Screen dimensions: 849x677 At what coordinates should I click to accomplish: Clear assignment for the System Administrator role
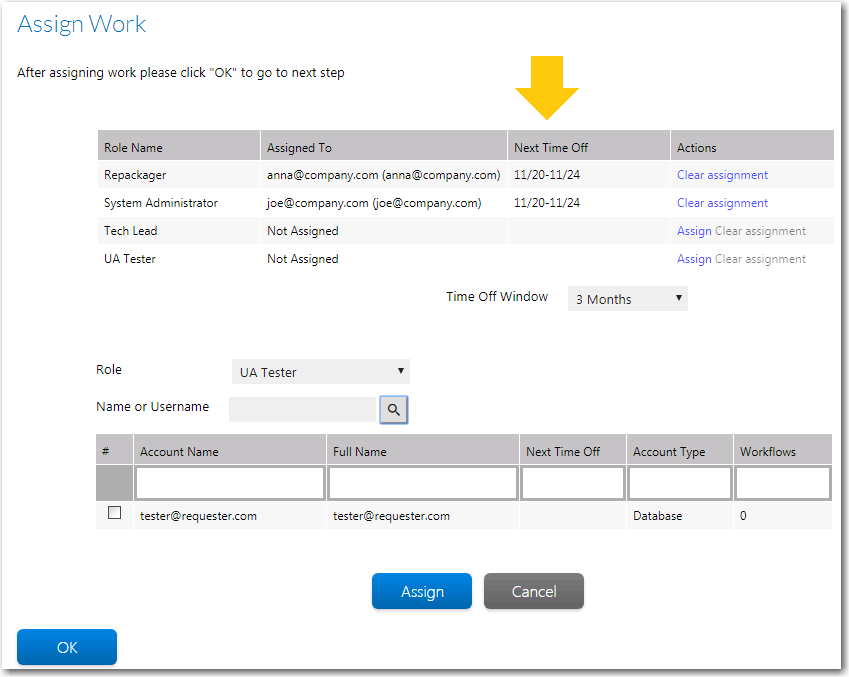pyautogui.click(x=722, y=202)
